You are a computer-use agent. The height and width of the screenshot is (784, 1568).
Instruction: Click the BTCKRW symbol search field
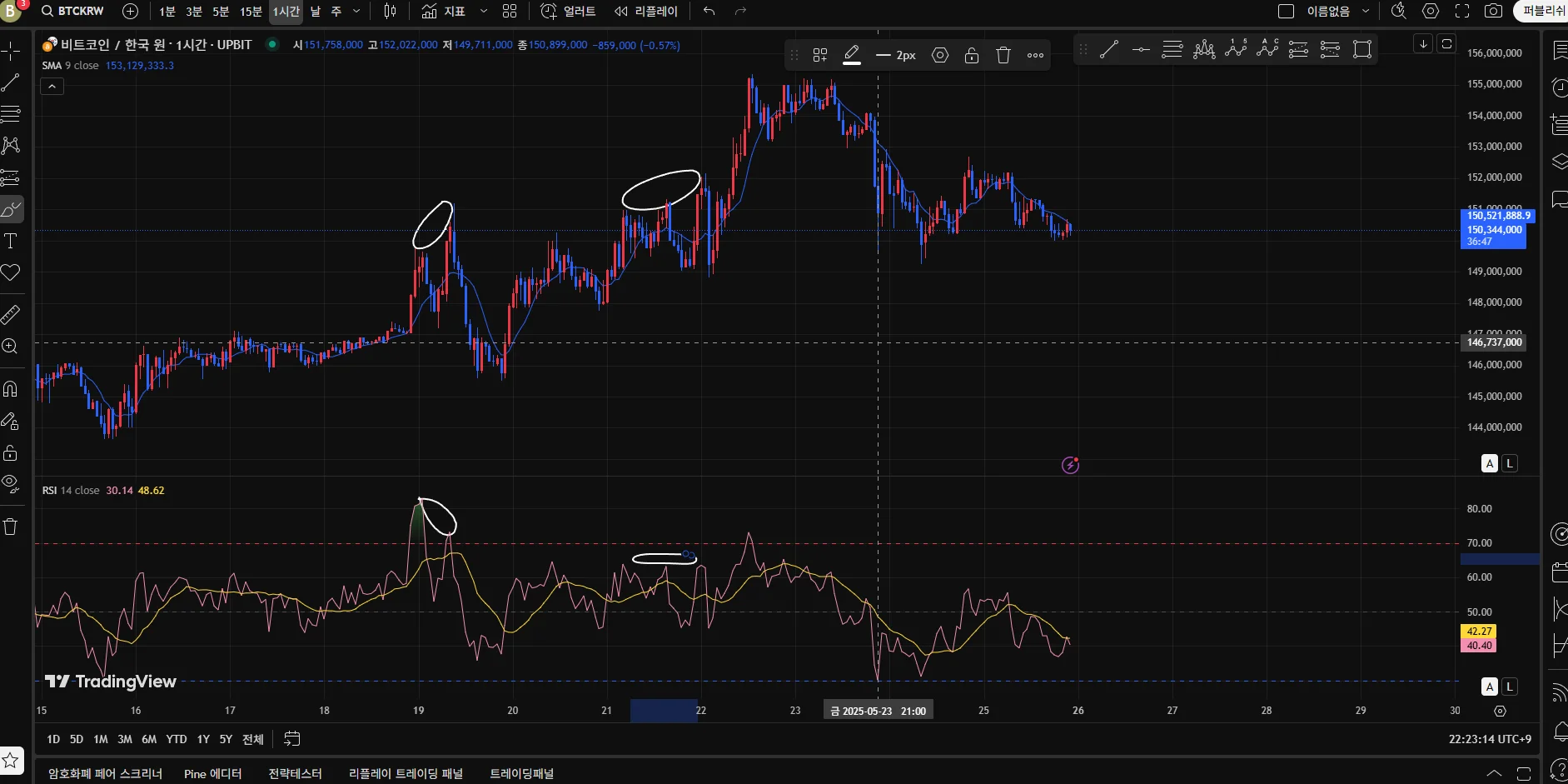(x=73, y=11)
